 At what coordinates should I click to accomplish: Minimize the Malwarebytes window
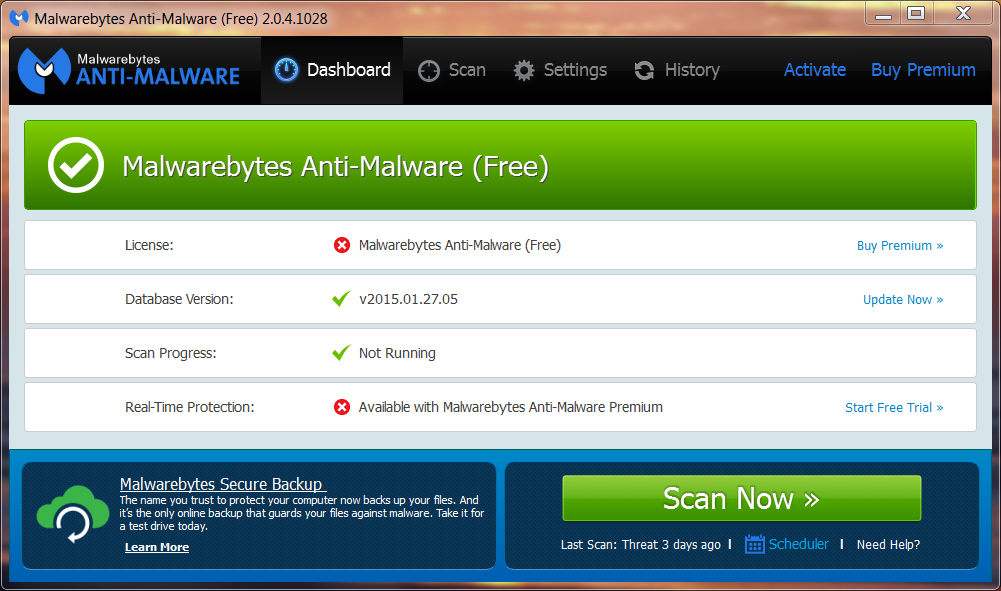click(884, 14)
